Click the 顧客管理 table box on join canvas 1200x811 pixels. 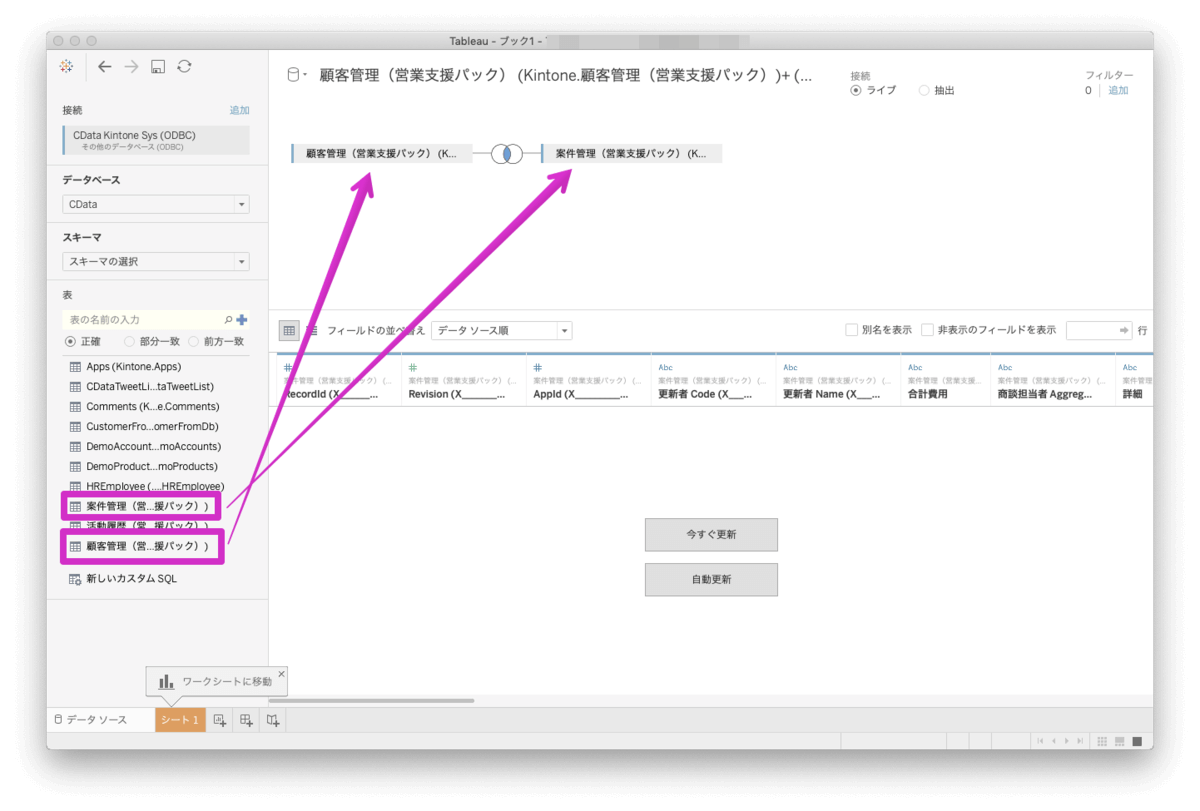coord(381,154)
